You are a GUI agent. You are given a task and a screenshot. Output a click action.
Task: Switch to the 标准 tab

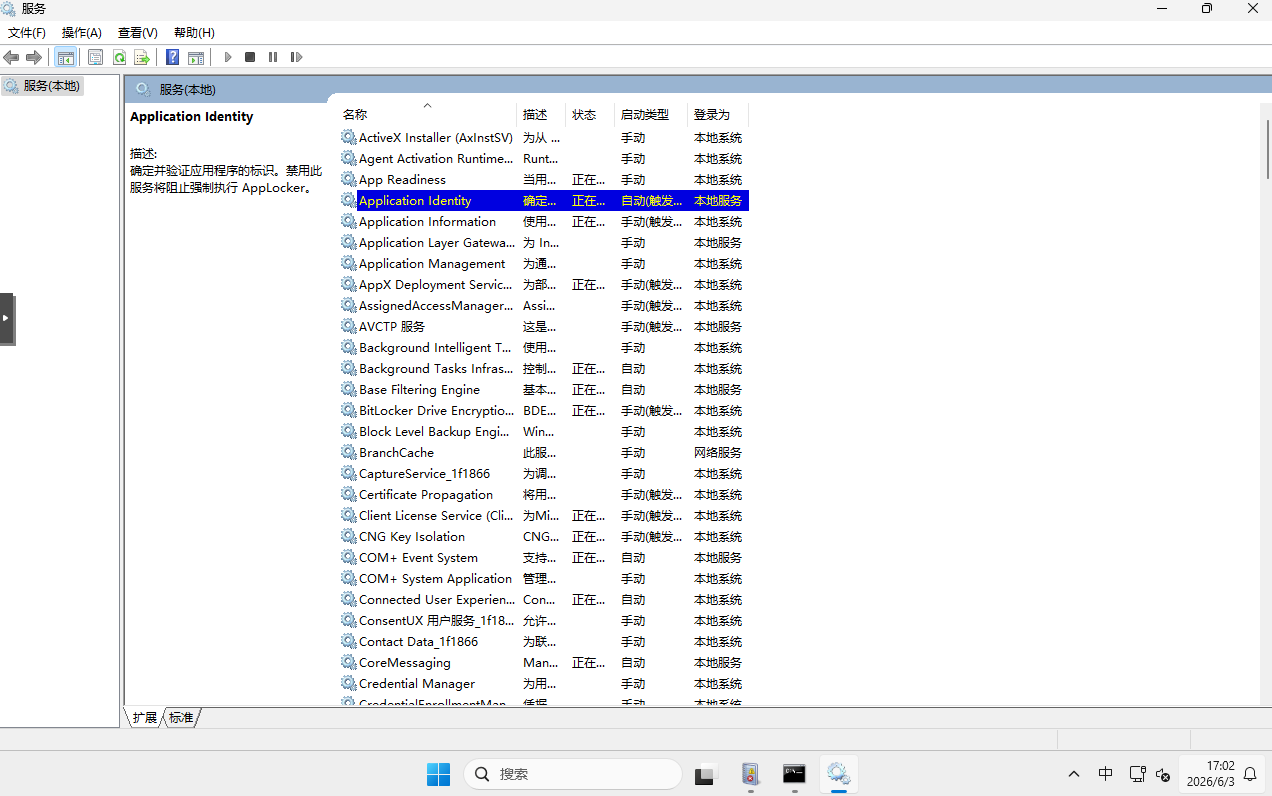(x=181, y=717)
